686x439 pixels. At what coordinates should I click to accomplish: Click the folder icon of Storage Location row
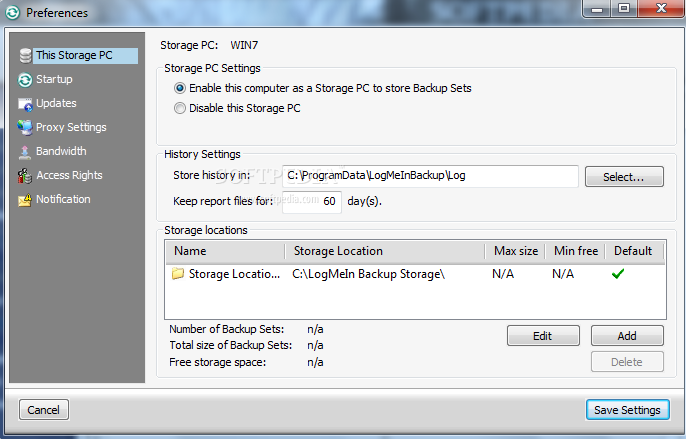pos(178,274)
